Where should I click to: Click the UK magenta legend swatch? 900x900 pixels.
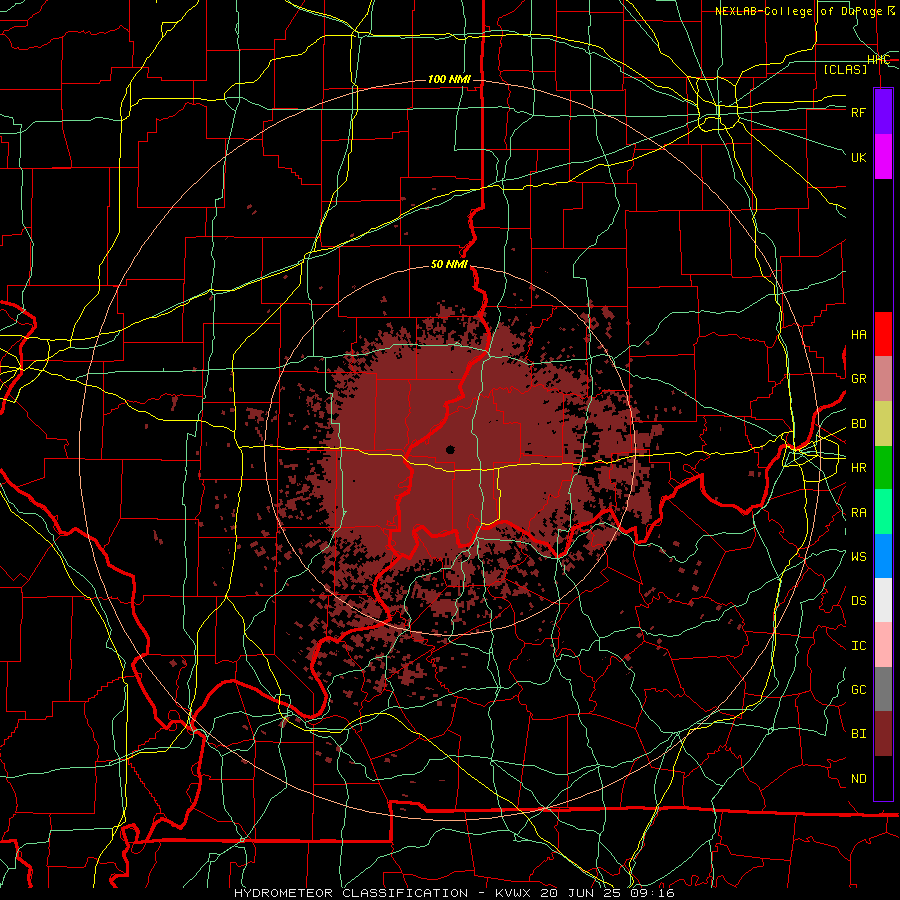pos(883,157)
